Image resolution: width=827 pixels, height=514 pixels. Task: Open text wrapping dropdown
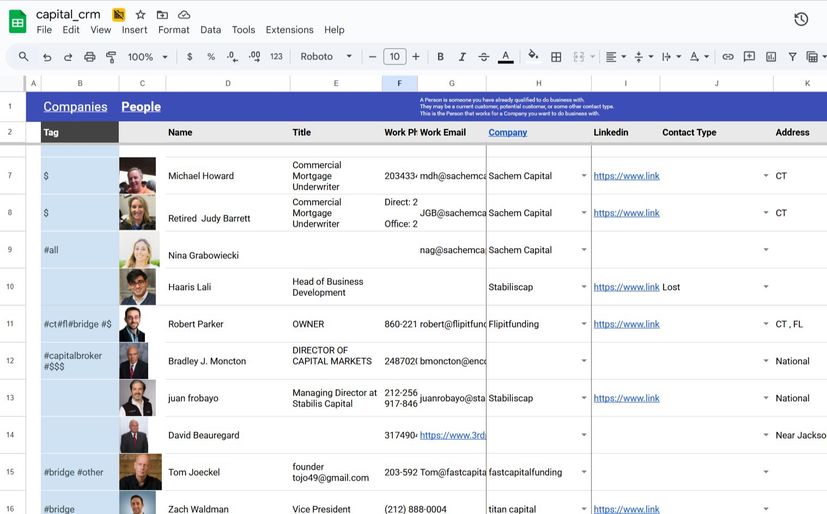click(671, 57)
